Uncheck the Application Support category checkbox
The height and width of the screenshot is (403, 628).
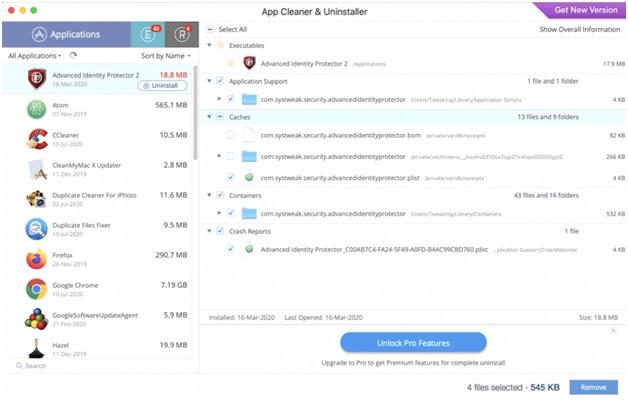click(220, 81)
